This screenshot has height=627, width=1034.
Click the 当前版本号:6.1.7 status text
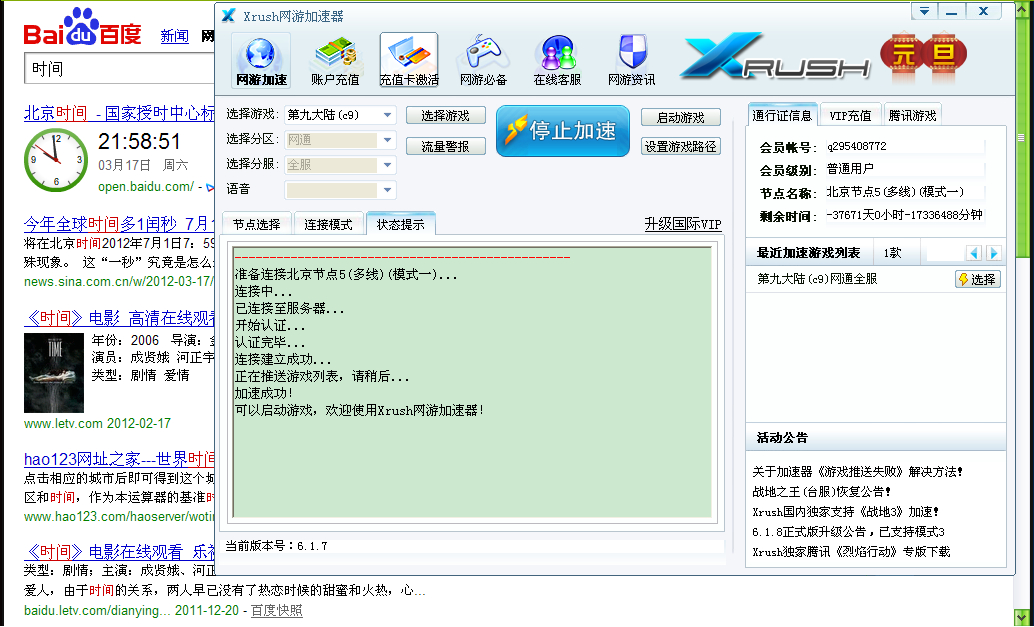click(x=276, y=546)
